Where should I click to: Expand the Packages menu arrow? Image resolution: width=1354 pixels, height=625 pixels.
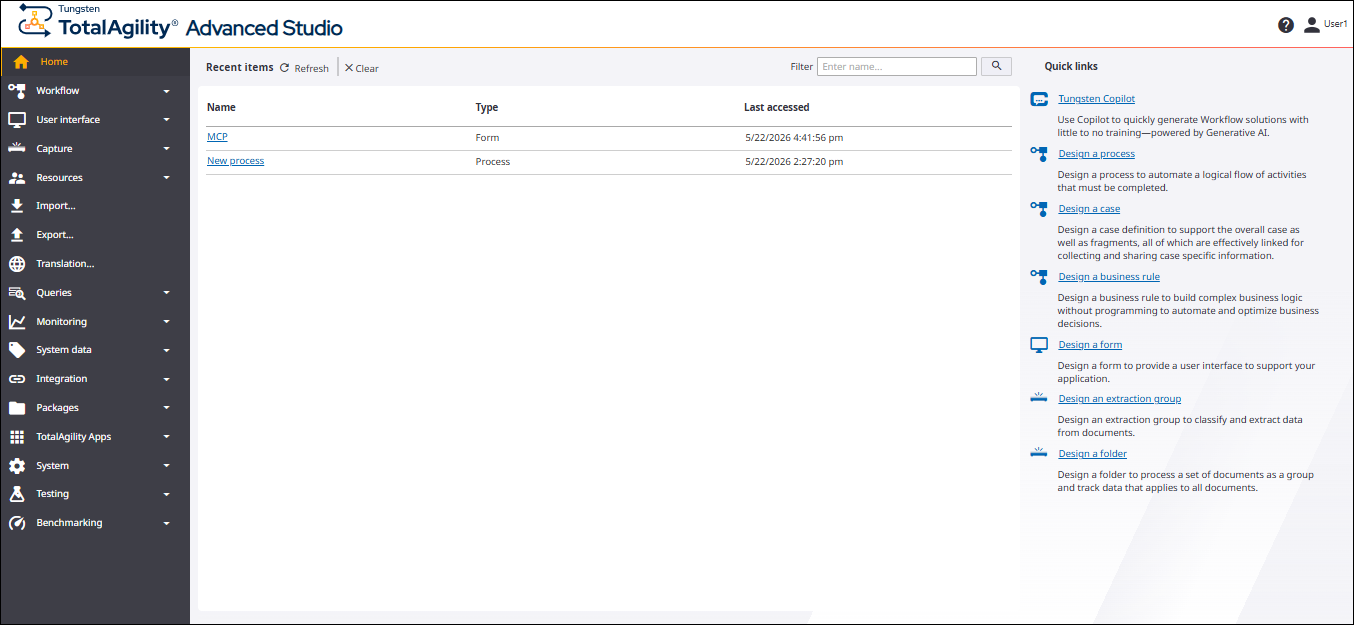167,408
